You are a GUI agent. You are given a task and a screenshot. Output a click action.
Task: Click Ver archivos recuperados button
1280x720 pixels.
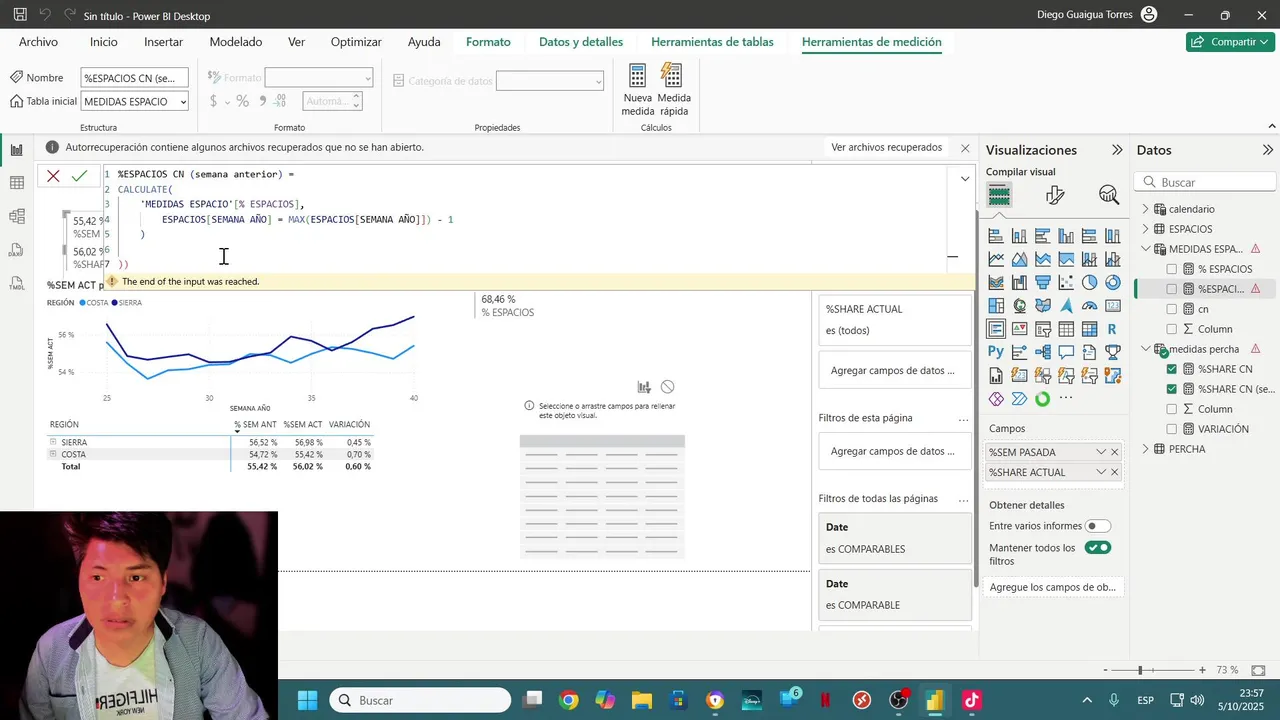click(x=887, y=147)
